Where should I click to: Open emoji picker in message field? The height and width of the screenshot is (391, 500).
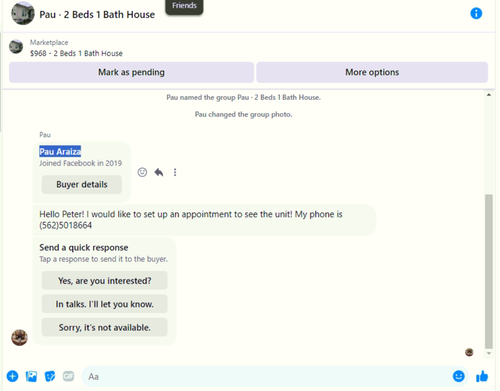pyautogui.click(x=459, y=376)
